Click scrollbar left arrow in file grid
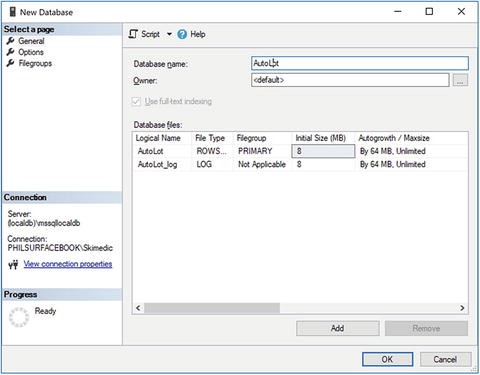Image resolution: width=480 pixels, height=375 pixels. point(138,308)
